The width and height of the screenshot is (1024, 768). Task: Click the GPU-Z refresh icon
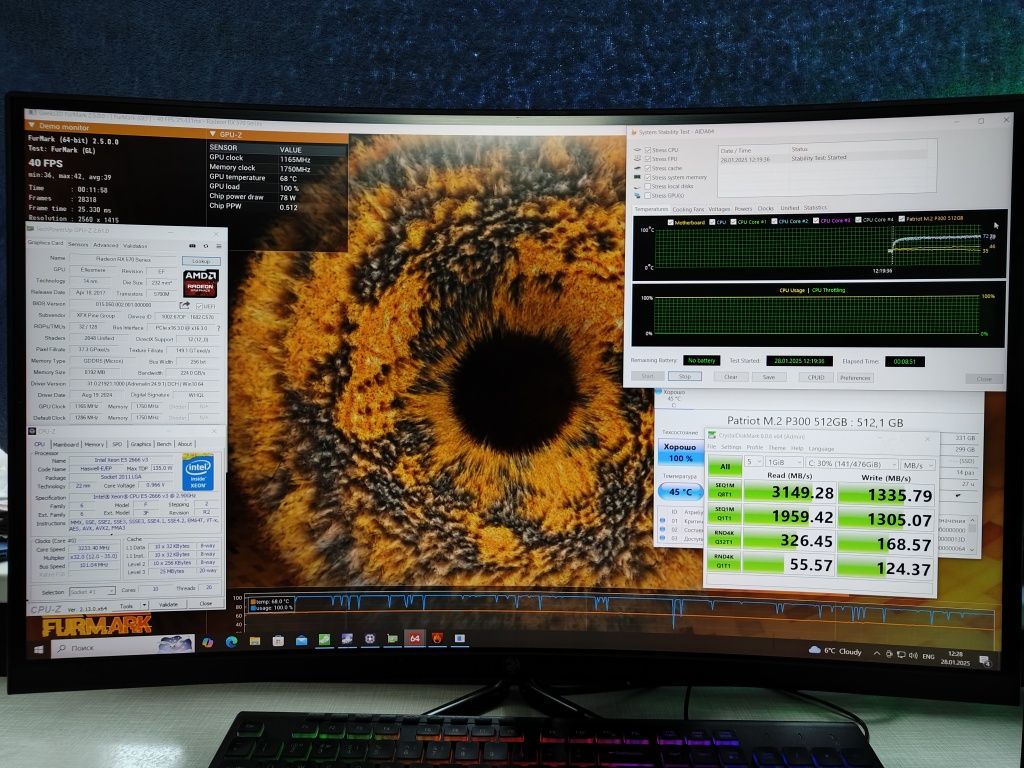tap(206, 246)
